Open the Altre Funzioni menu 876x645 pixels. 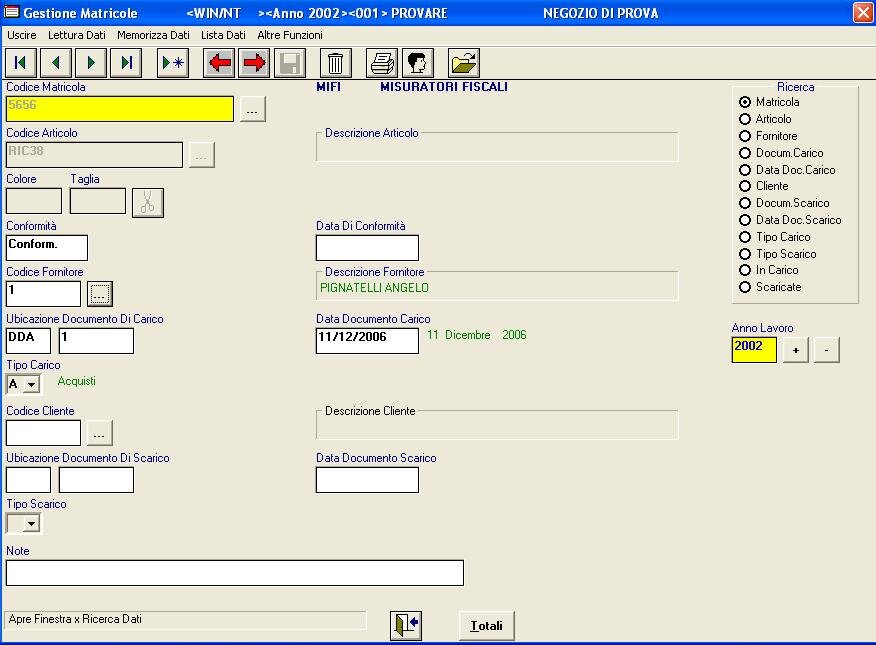(290, 35)
